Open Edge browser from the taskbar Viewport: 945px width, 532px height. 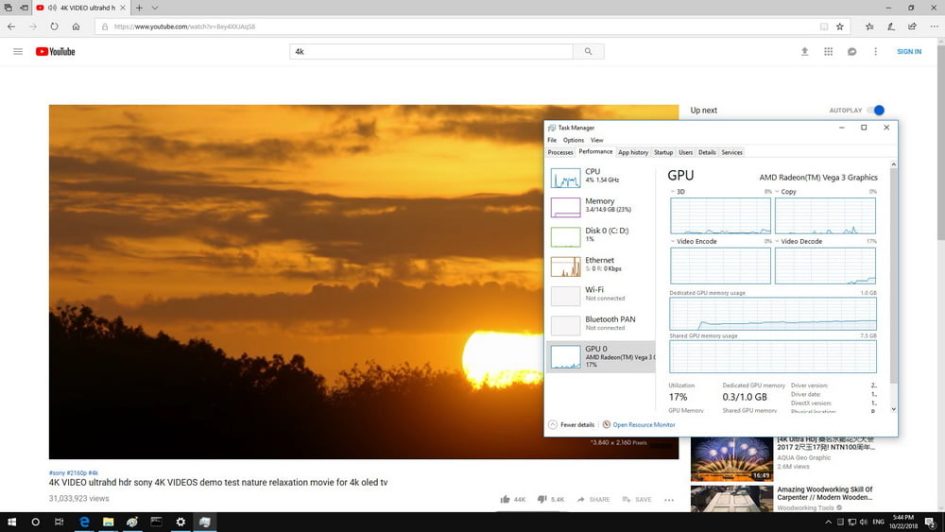84,522
